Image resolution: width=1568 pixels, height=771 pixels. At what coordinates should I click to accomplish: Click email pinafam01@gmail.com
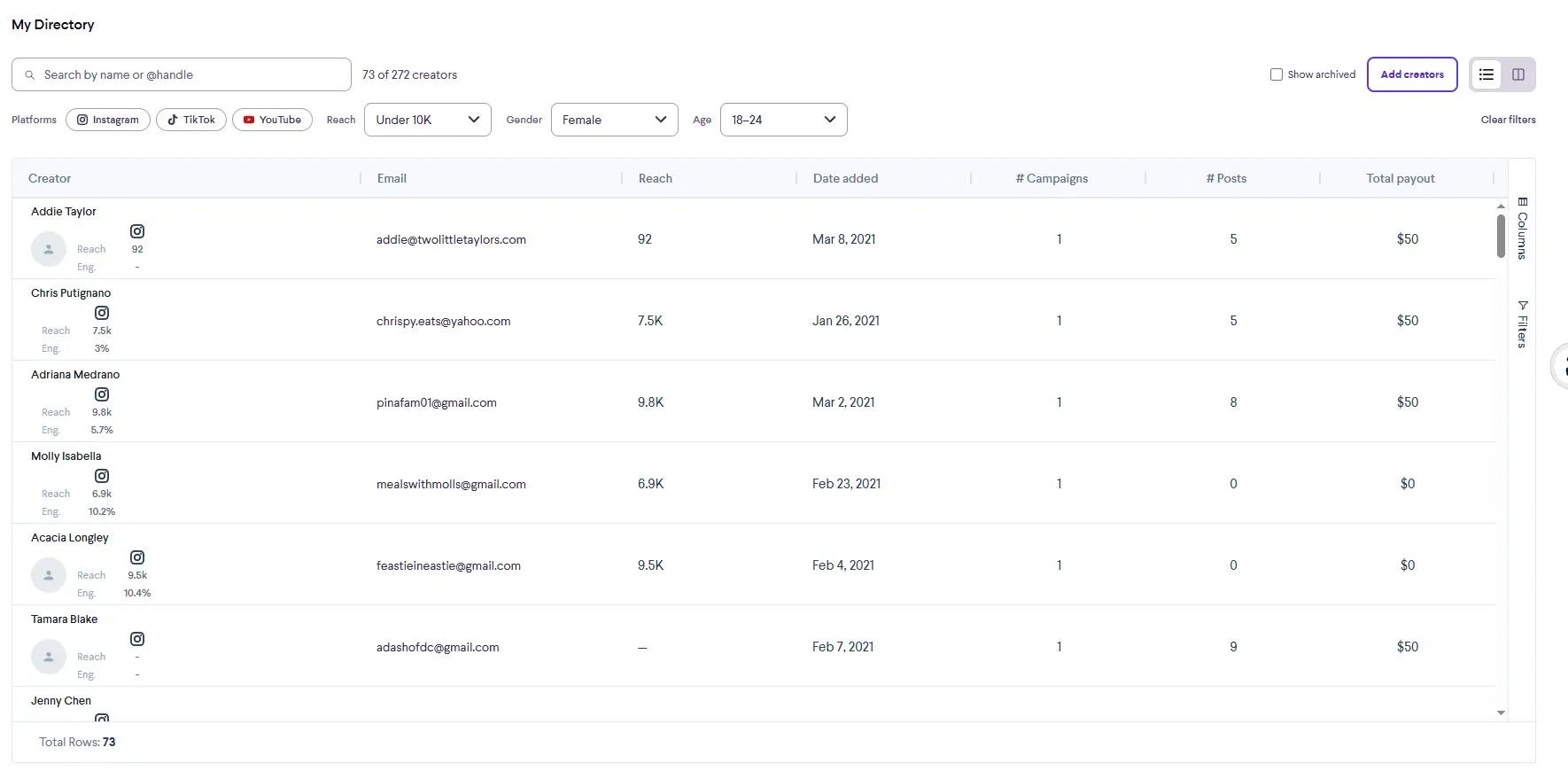437,402
